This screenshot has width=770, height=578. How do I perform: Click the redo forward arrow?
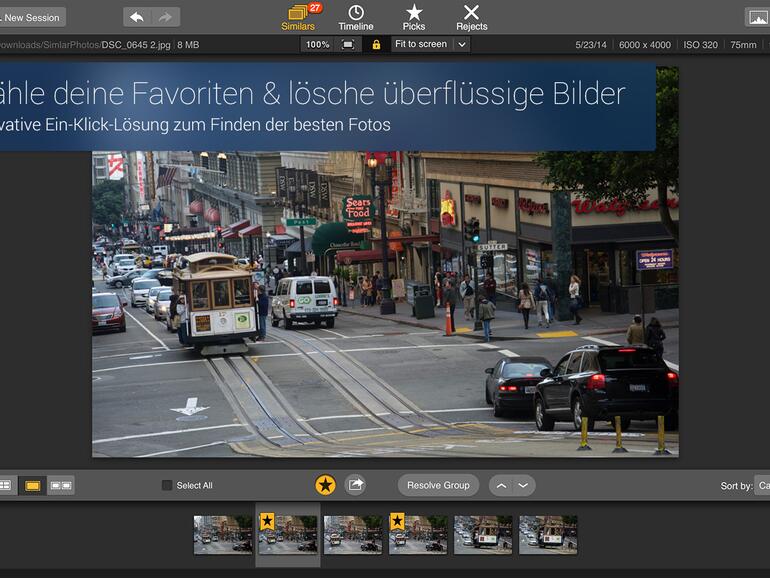pos(166,17)
